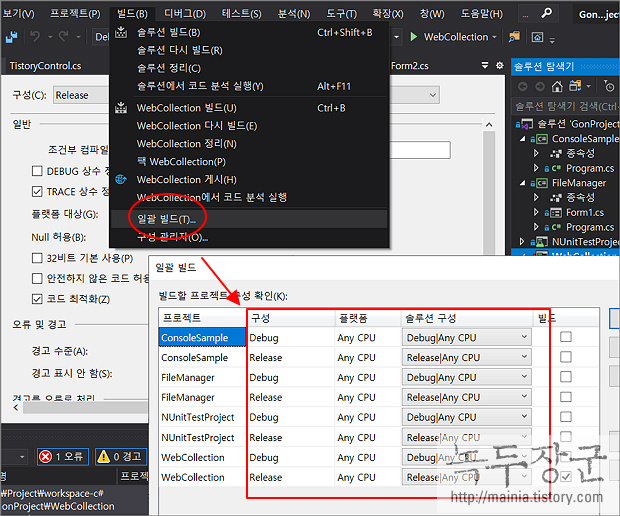This screenshot has height=516, width=620.
Task: Click the 솔루션 빌드 build icon
Action: (121, 32)
